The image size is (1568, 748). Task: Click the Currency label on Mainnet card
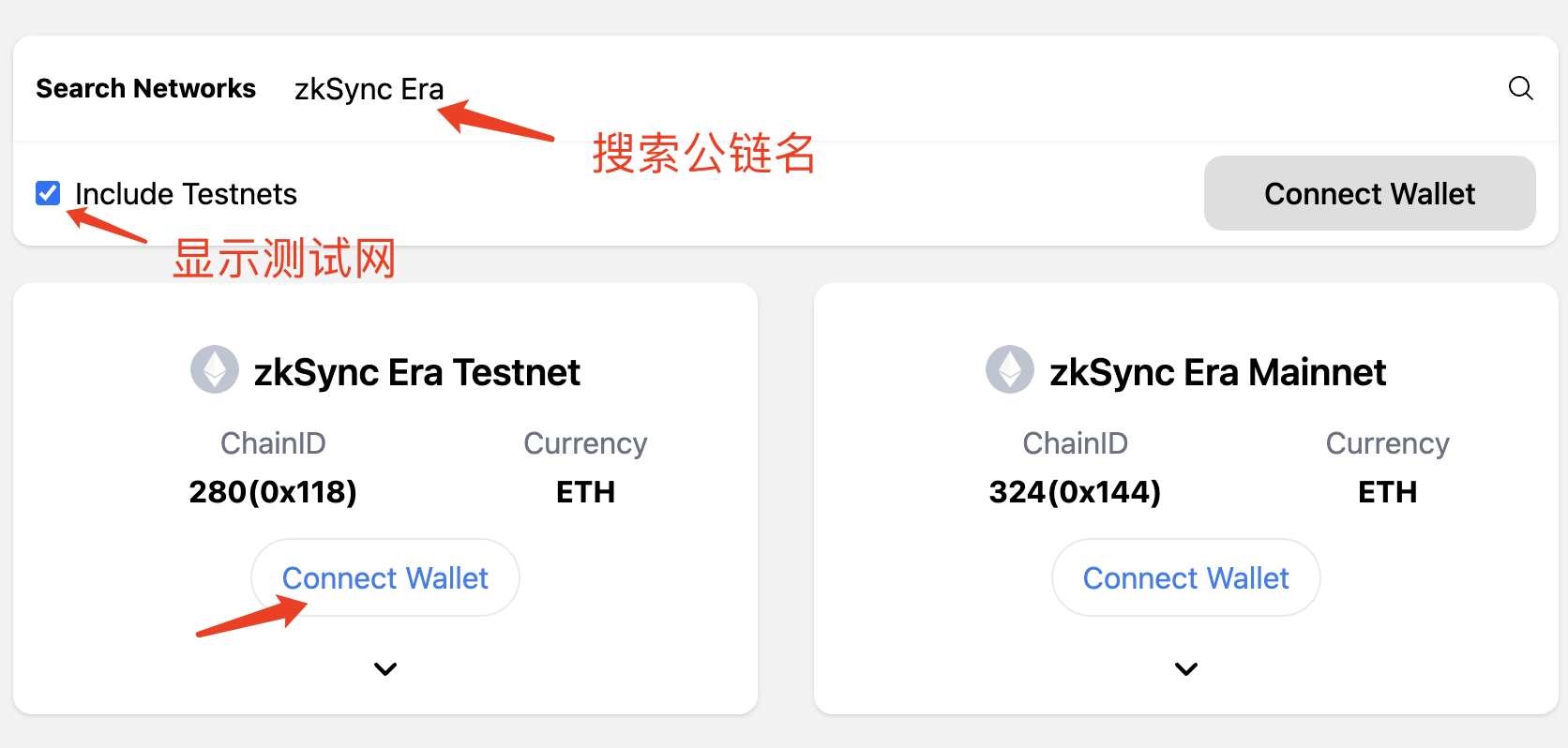[x=1387, y=443]
